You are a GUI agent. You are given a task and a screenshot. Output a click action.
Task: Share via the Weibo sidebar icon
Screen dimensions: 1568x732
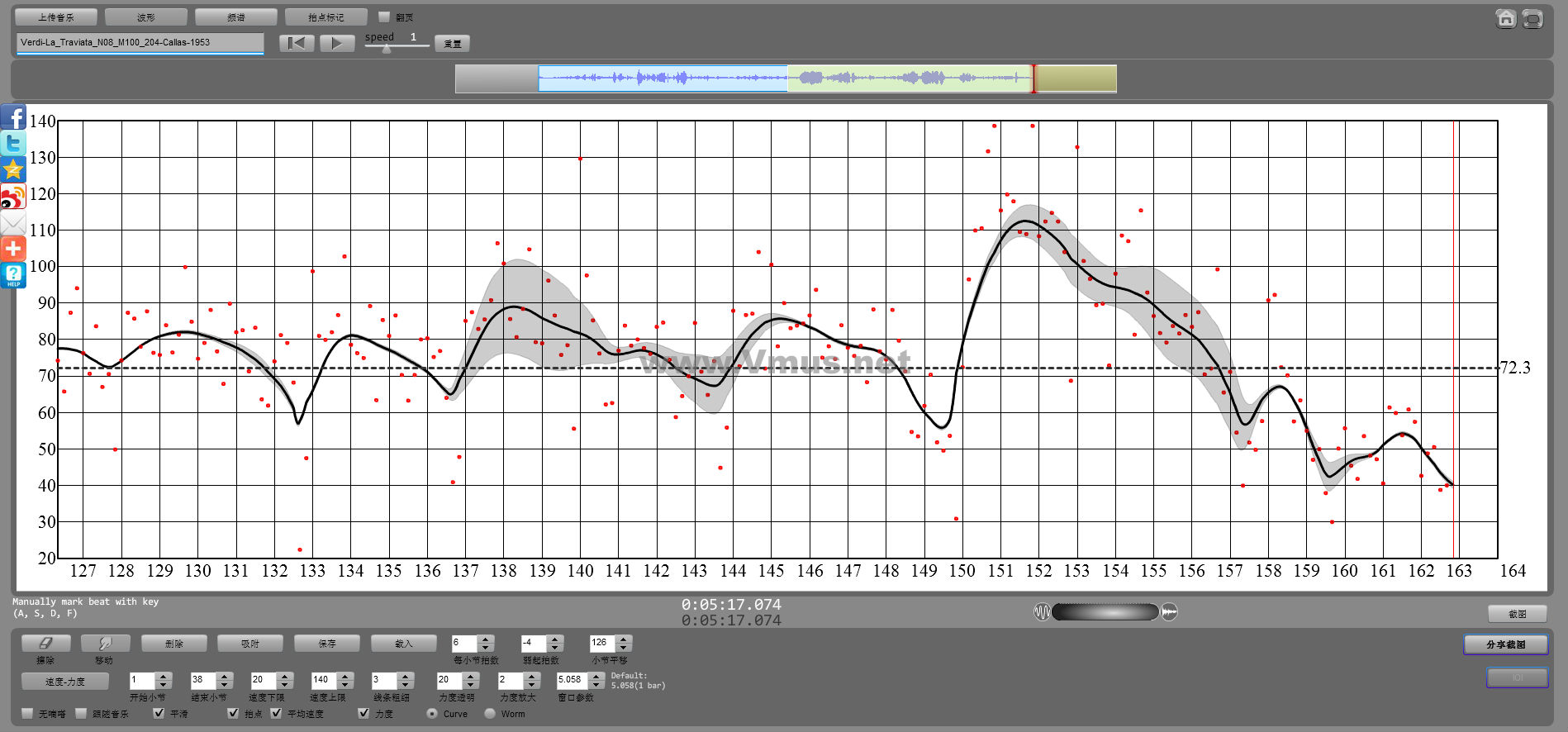pyautogui.click(x=13, y=197)
